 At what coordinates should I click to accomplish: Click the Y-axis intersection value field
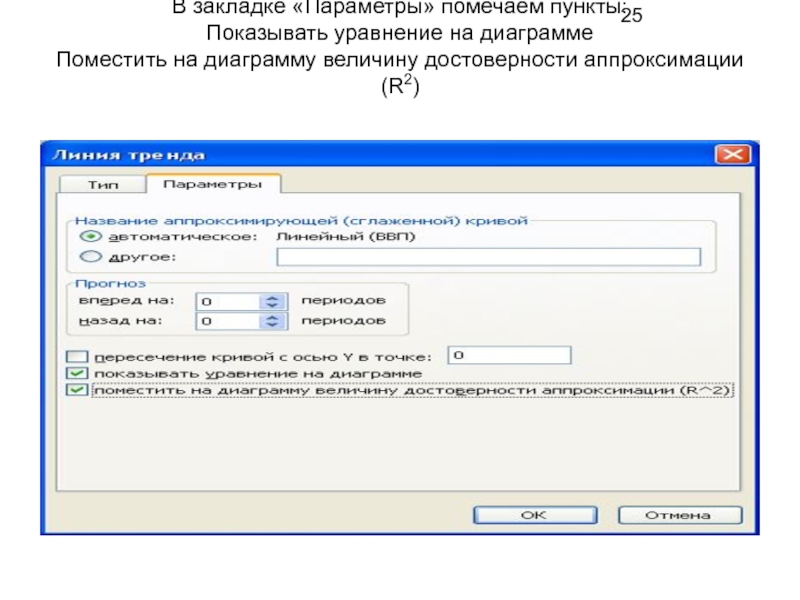509,355
